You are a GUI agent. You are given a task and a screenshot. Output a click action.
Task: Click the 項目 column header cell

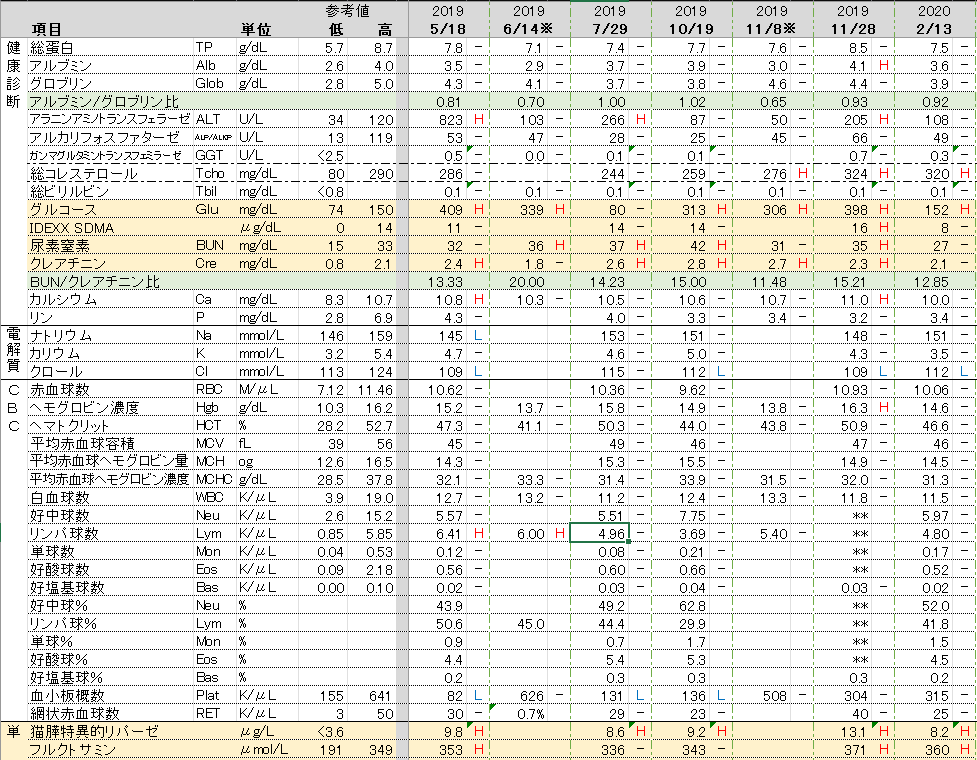[46, 28]
